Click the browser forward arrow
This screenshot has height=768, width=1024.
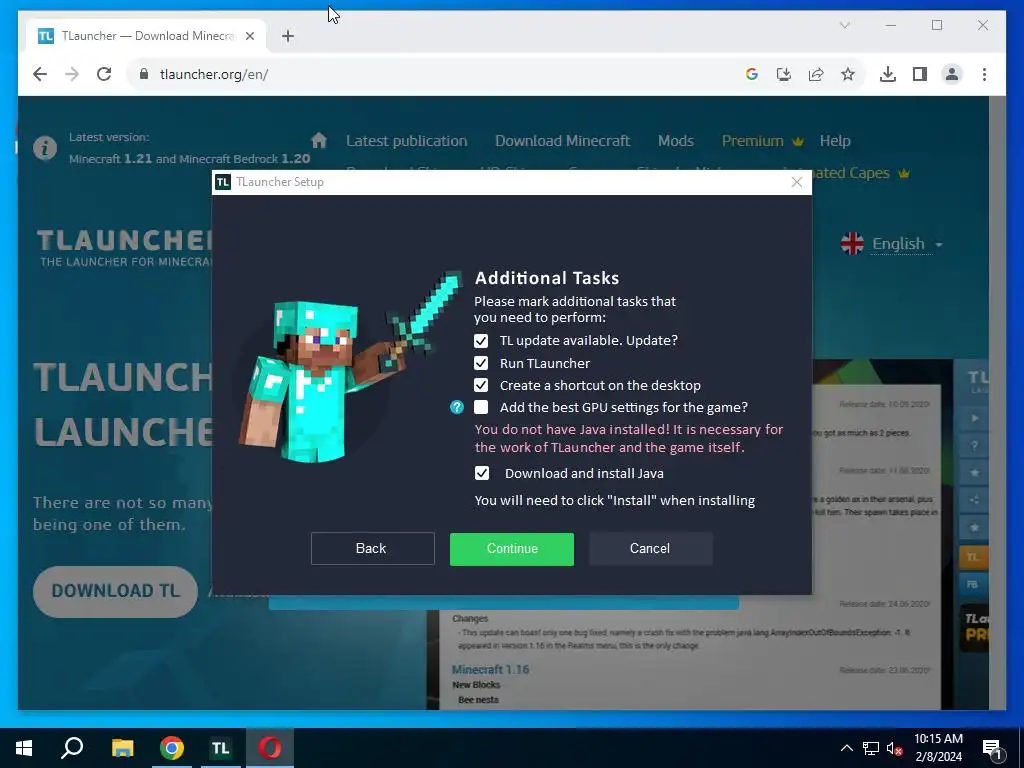(72, 74)
